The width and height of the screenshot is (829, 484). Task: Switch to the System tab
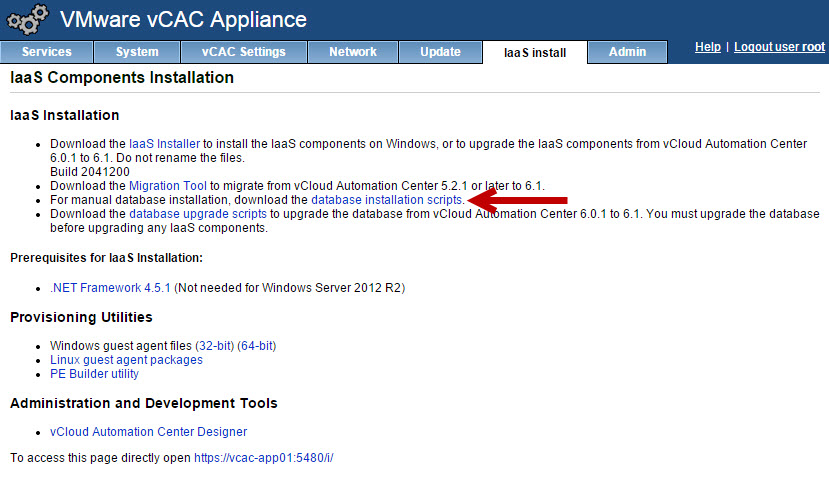click(137, 52)
